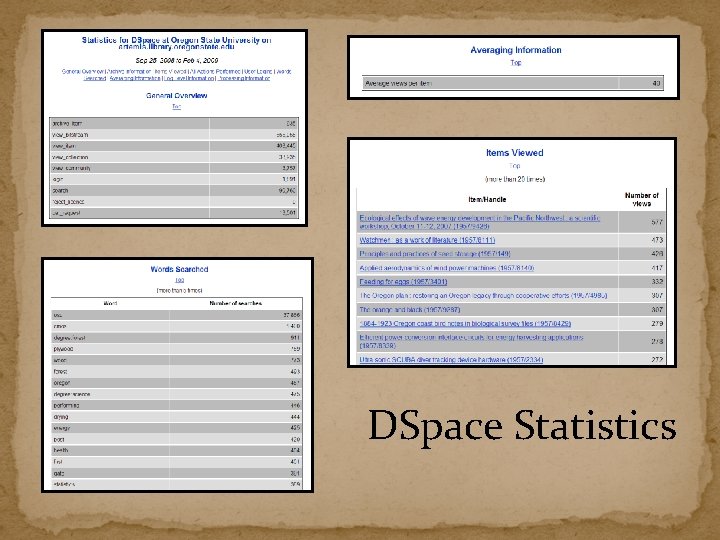
Task: Open the General Overview navigation link
Action: [x=83, y=72]
